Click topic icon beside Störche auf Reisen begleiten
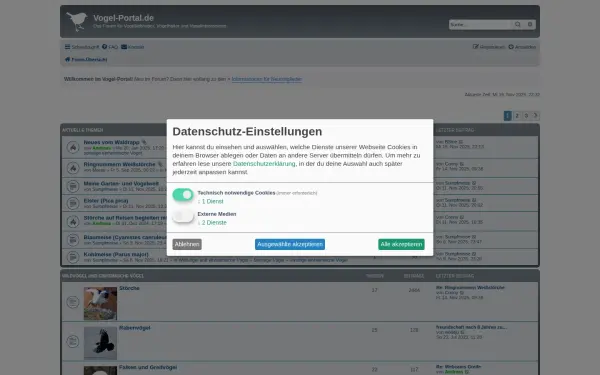The height and width of the screenshot is (375, 600). tap(73, 221)
